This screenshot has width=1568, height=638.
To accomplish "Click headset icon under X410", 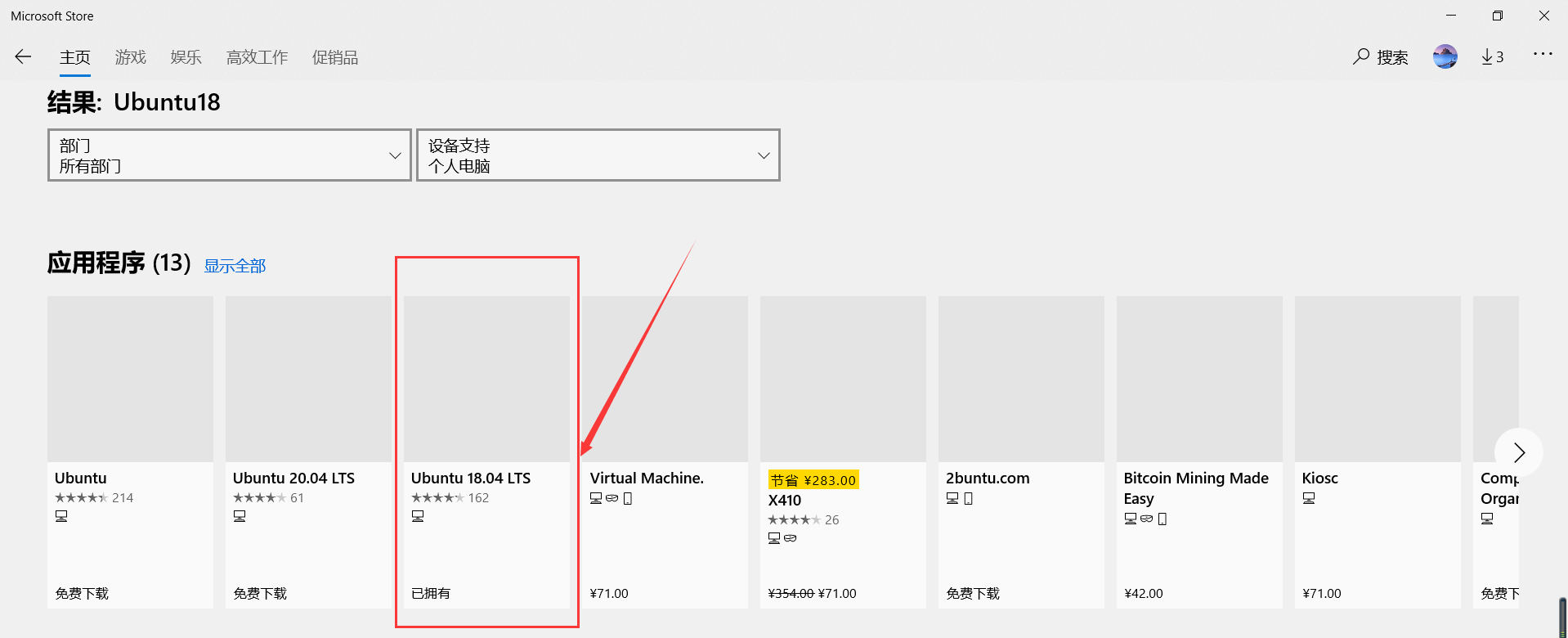I will click(x=791, y=538).
